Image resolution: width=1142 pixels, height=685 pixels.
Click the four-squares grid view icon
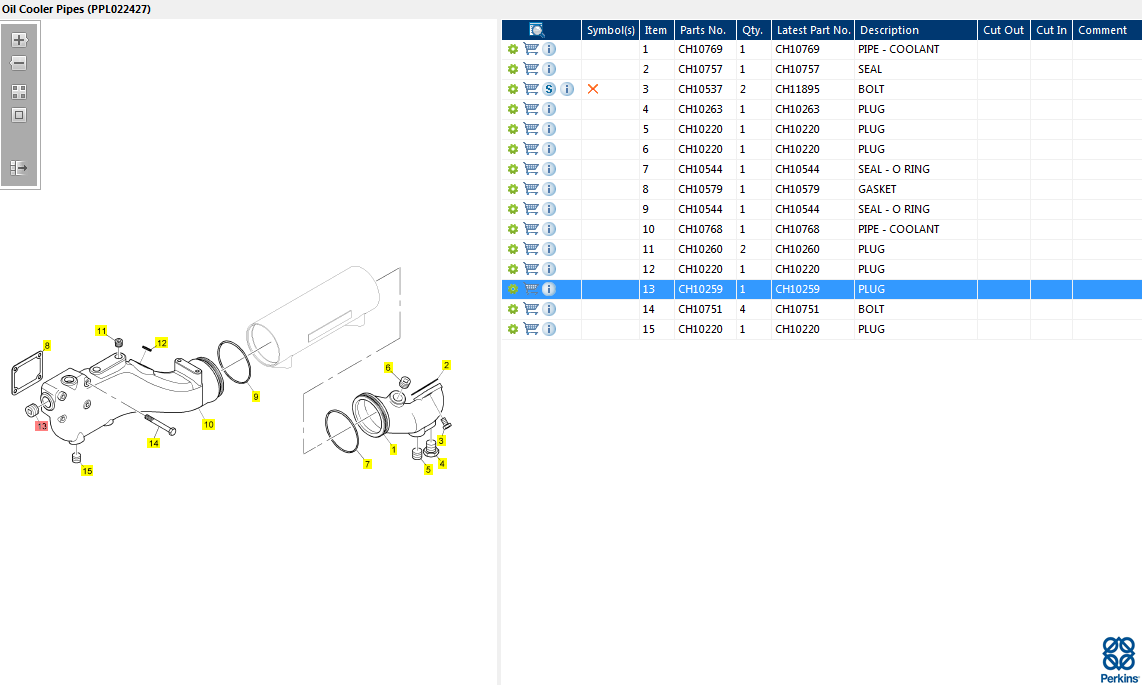[19, 92]
